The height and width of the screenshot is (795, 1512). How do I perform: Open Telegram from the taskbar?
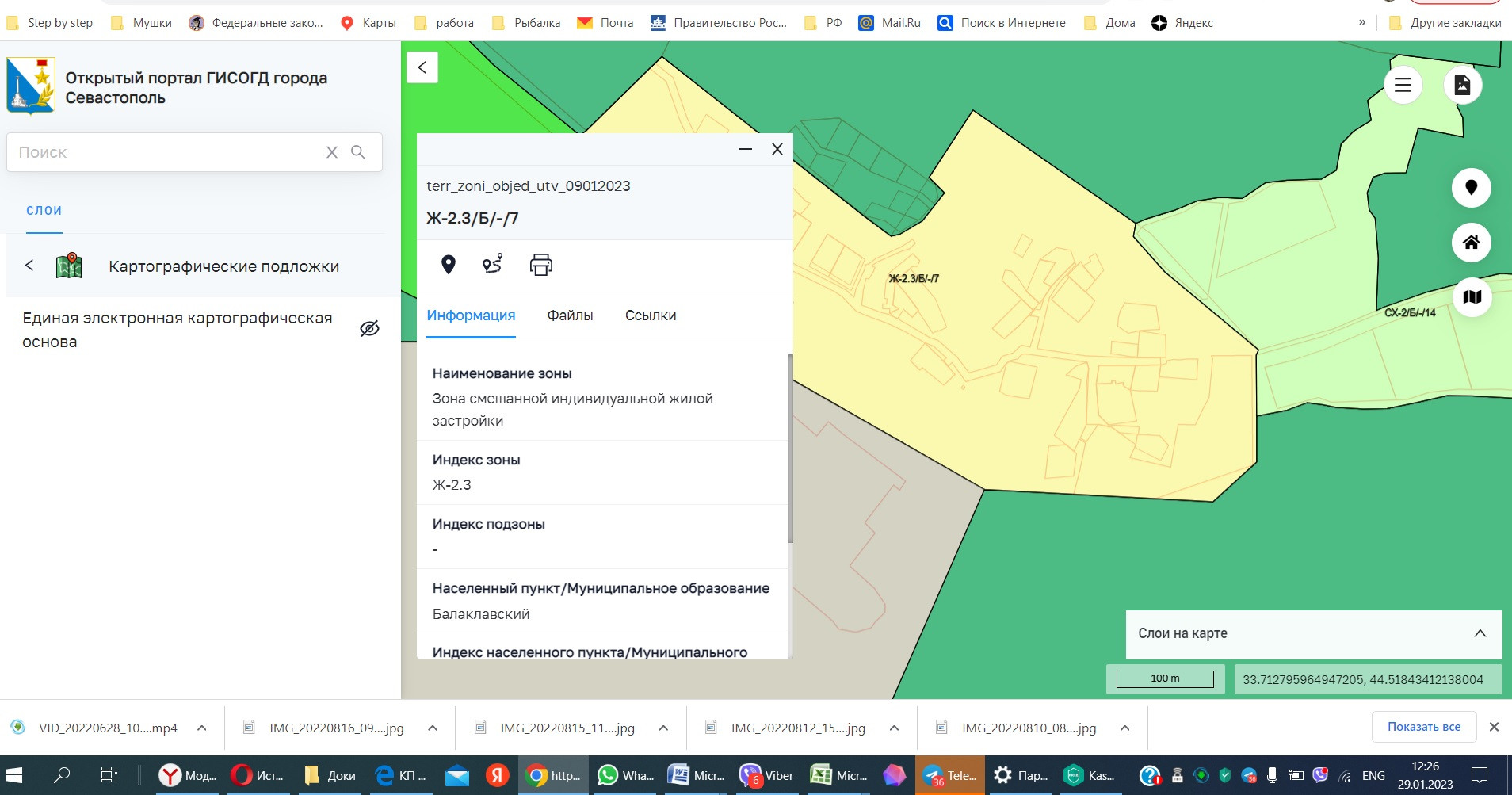pyautogui.click(x=950, y=775)
